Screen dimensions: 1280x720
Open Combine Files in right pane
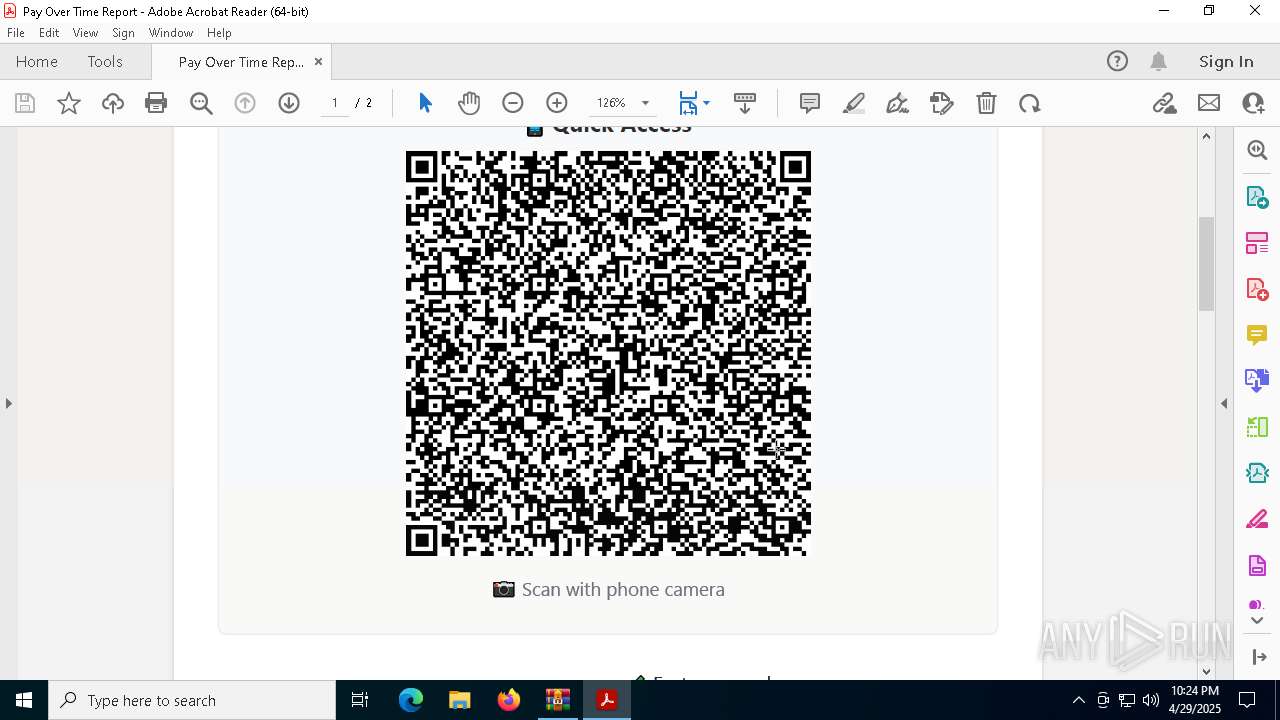pyautogui.click(x=1257, y=381)
